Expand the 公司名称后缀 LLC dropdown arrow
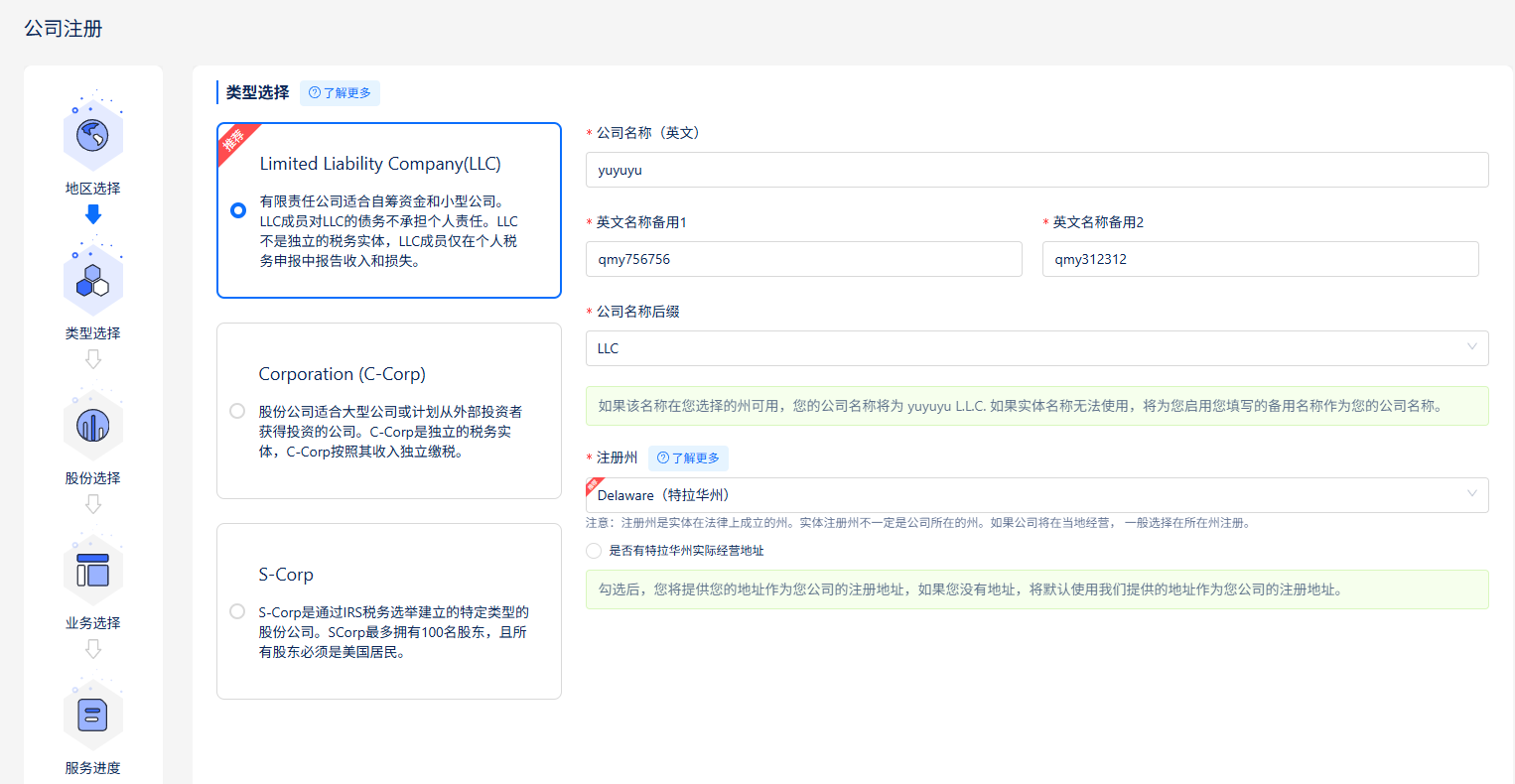This screenshot has height=784, width=1515. click(1471, 347)
